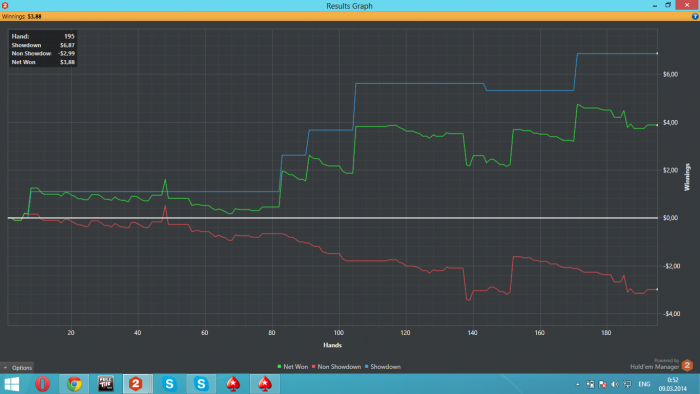Click the 100 hands x-axis label
Viewport: 700px width, 394px height.
pos(338,333)
